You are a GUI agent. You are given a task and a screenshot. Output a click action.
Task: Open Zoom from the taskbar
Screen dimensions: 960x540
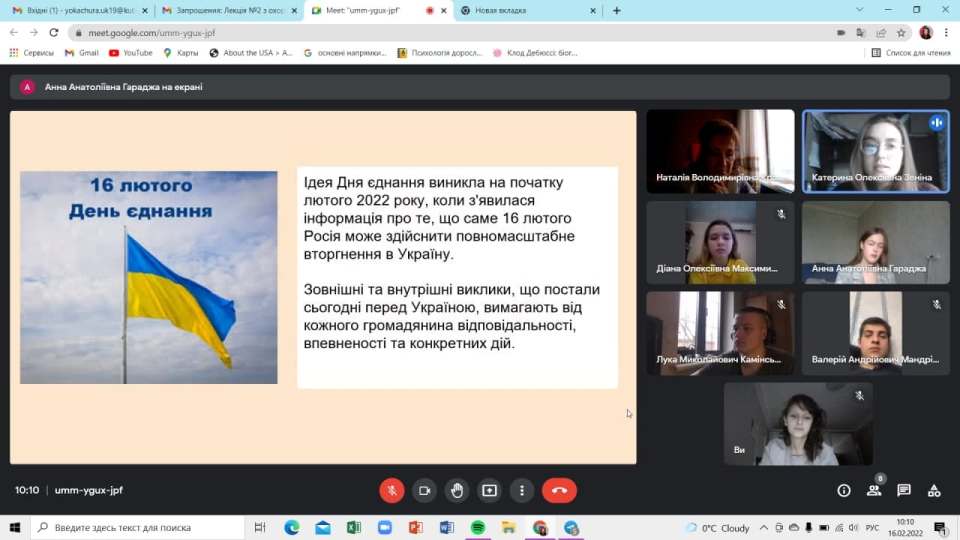pyautogui.click(x=384, y=527)
